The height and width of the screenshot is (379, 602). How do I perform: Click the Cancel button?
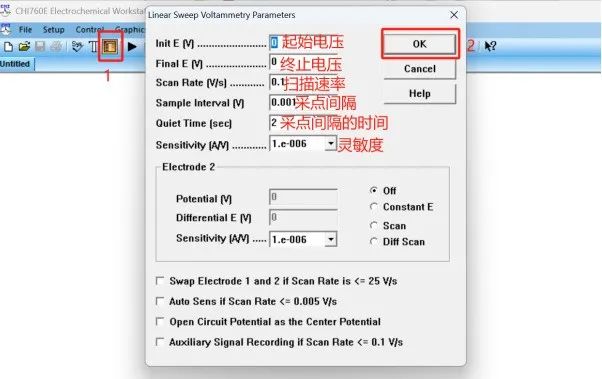click(419, 69)
